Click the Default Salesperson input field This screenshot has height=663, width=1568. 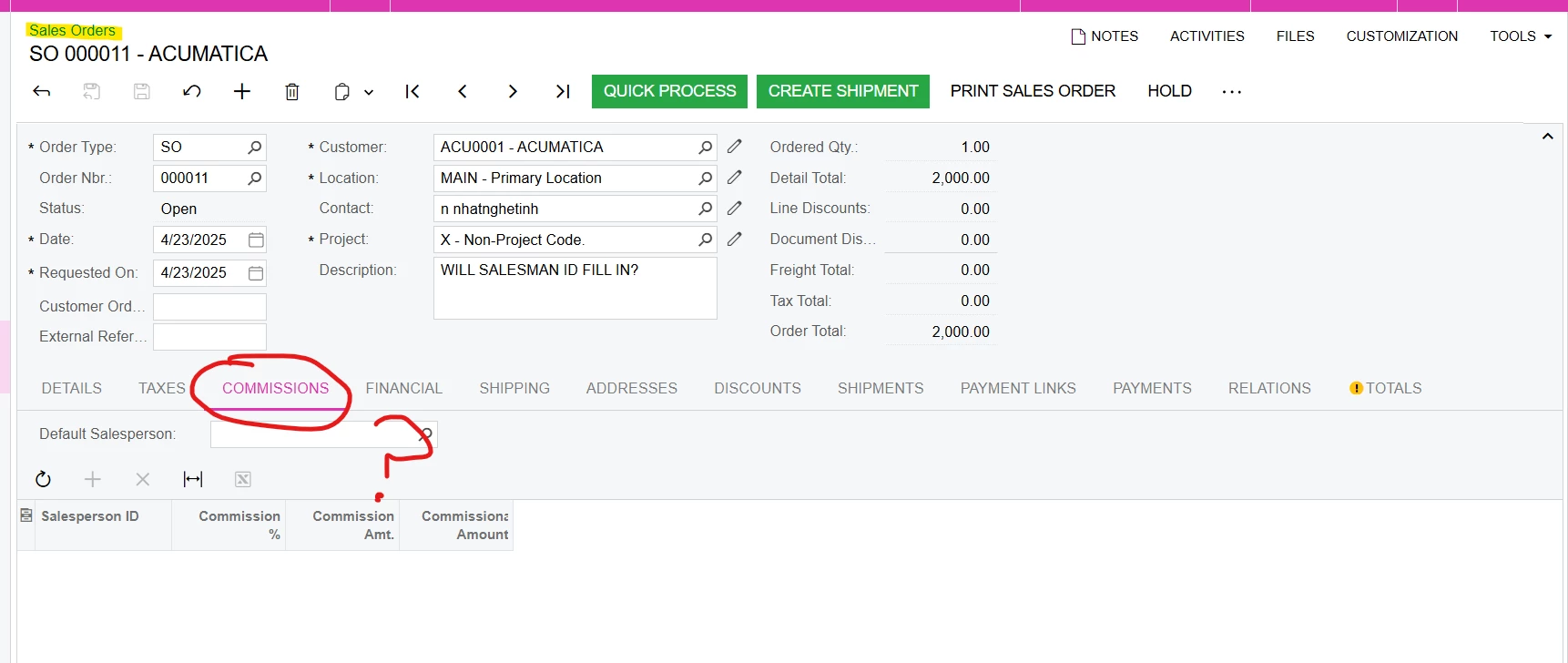[x=323, y=434]
